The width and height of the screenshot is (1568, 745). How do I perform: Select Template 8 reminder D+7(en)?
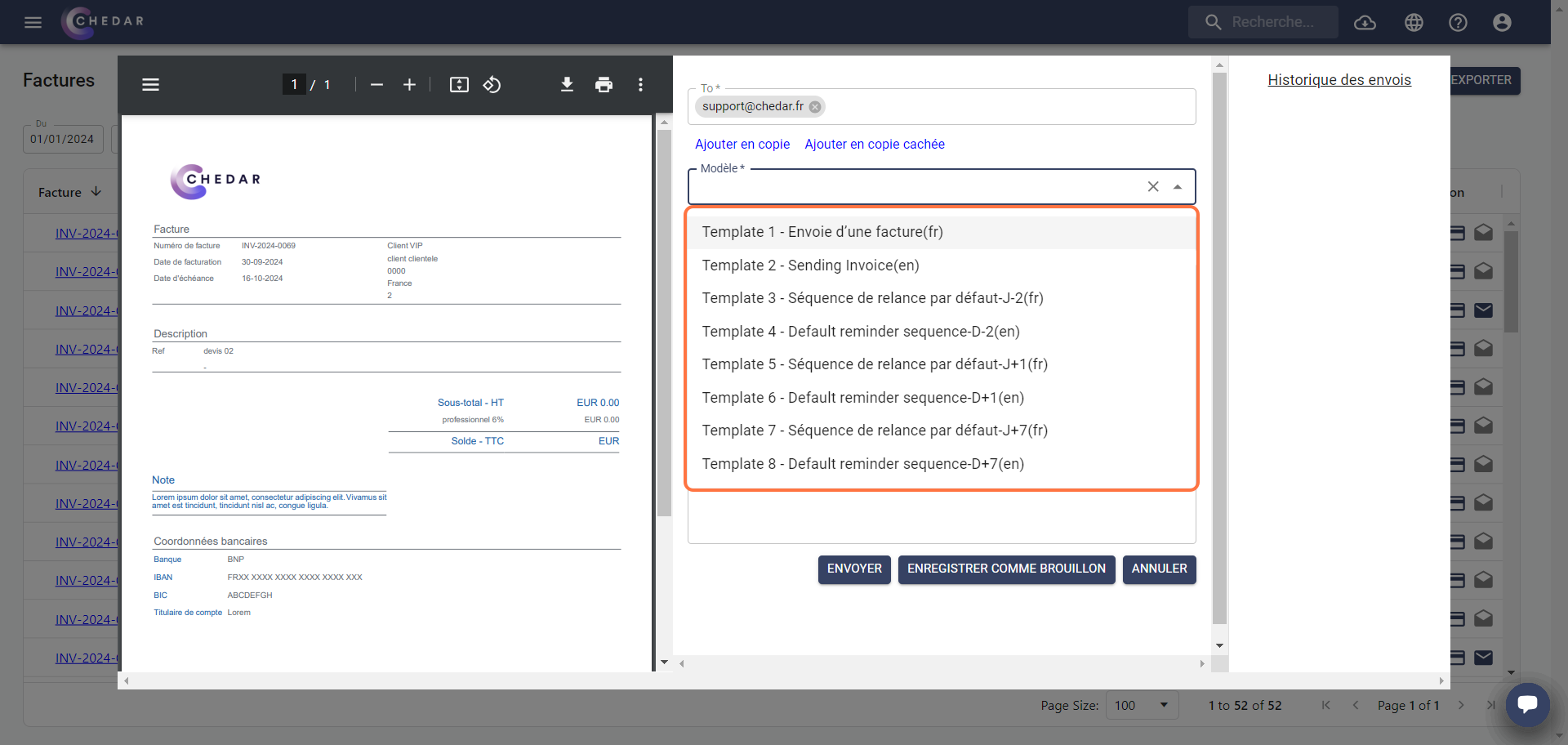pyautogui.click(x=942, y=464)
